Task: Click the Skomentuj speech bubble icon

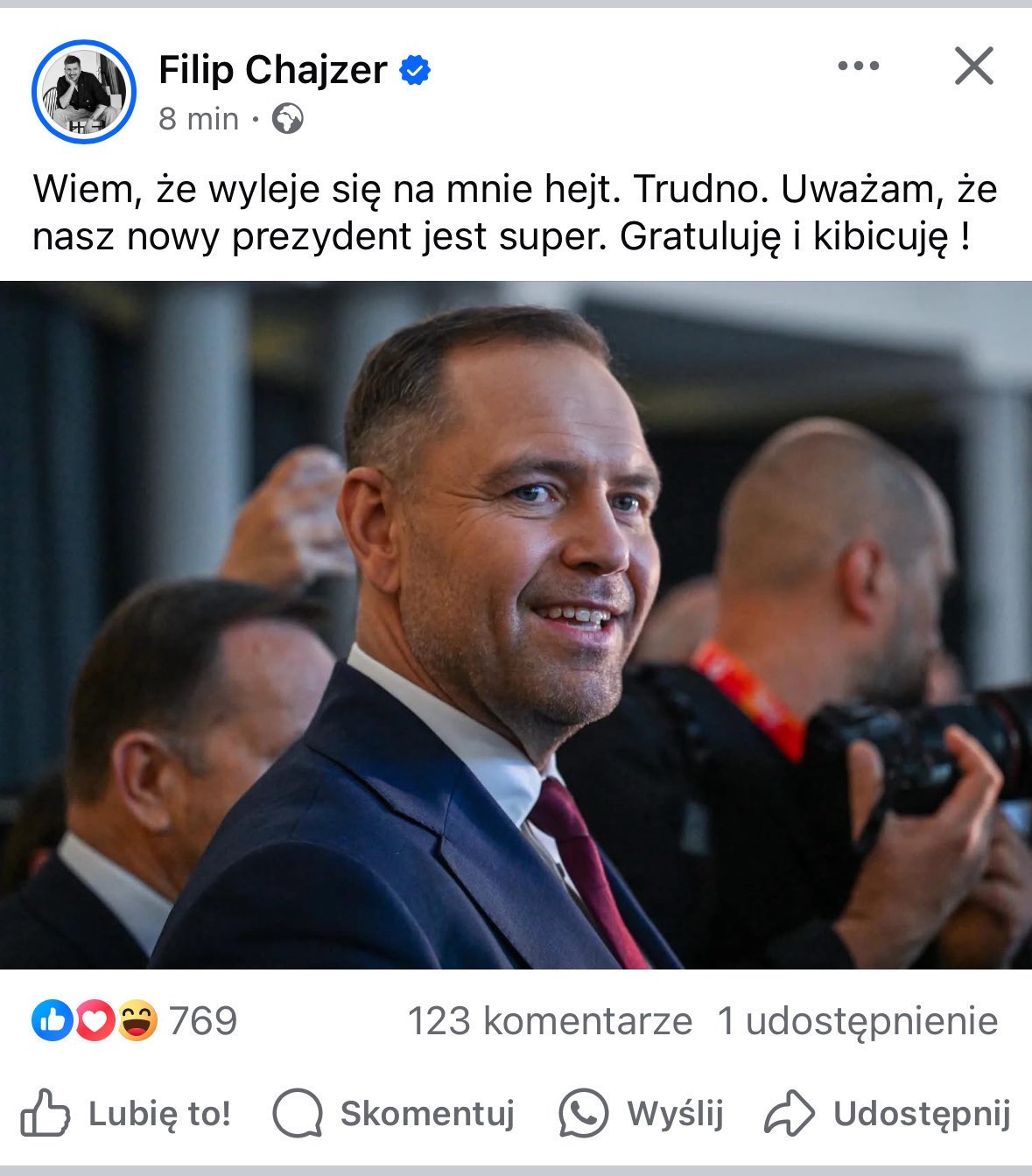Action: 298,1113
